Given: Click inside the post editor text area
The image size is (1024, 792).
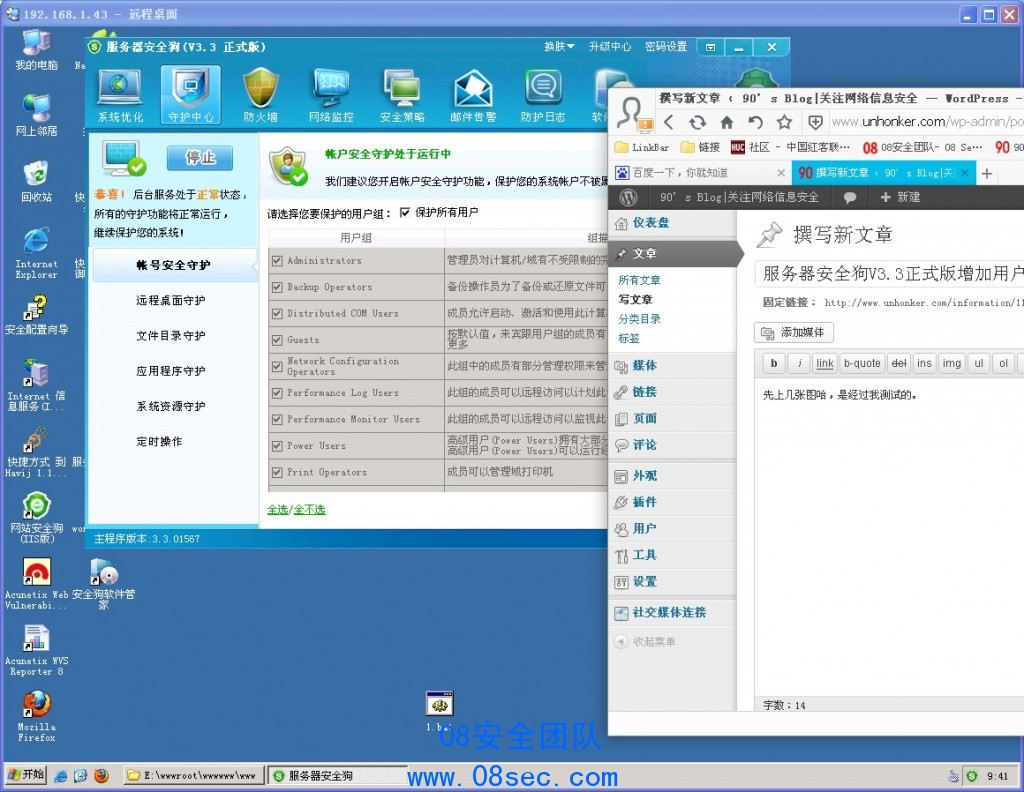Looking at the screenshot, I should pyautogui.click(x=889, y=535).
